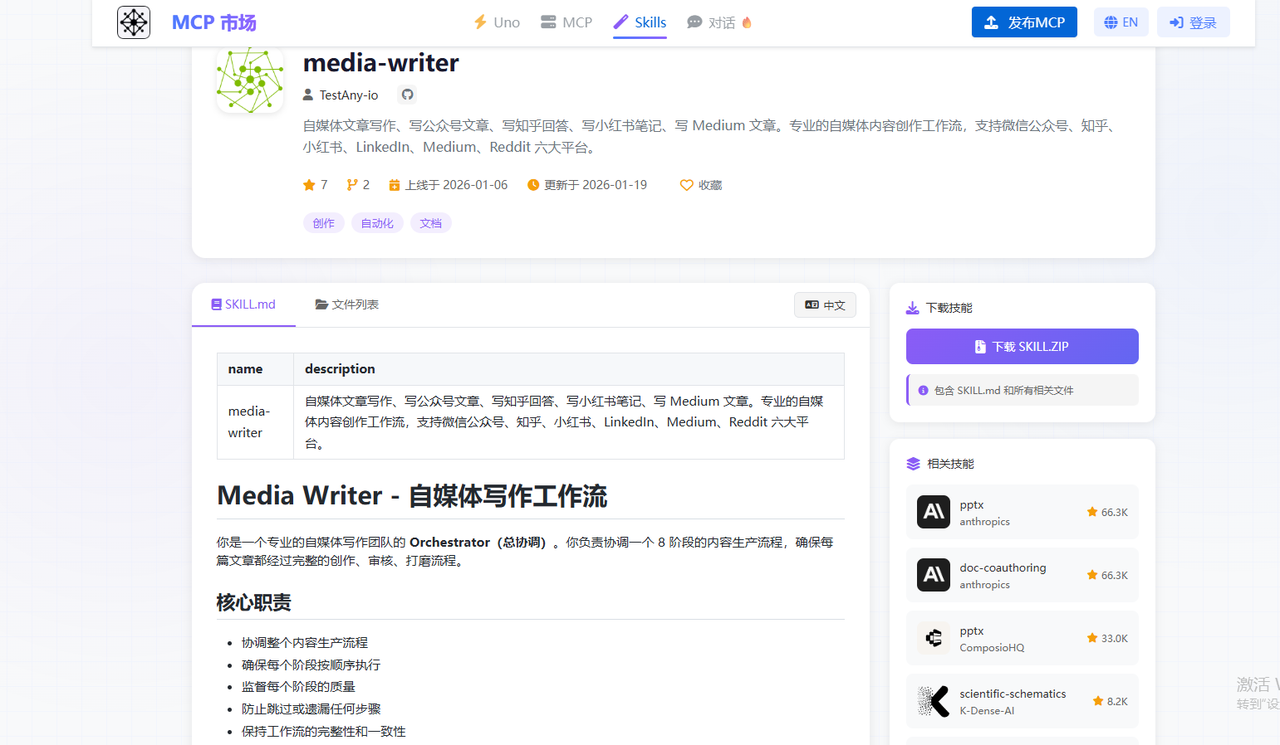Screen dimensions: 1280x745
Task: Click the 66.3K star rating on doc-coauthoring
Action: (1107, 575)
